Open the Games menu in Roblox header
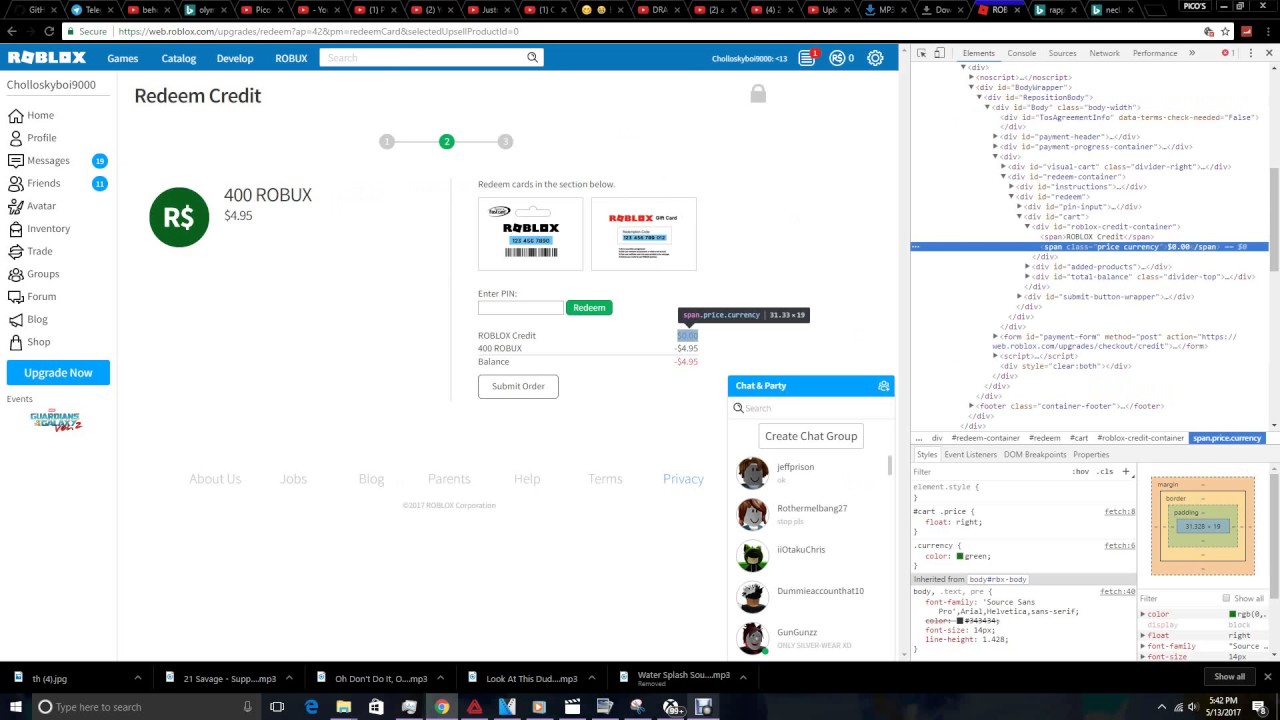Screen dimensions: 1280x720 (123, 58)
